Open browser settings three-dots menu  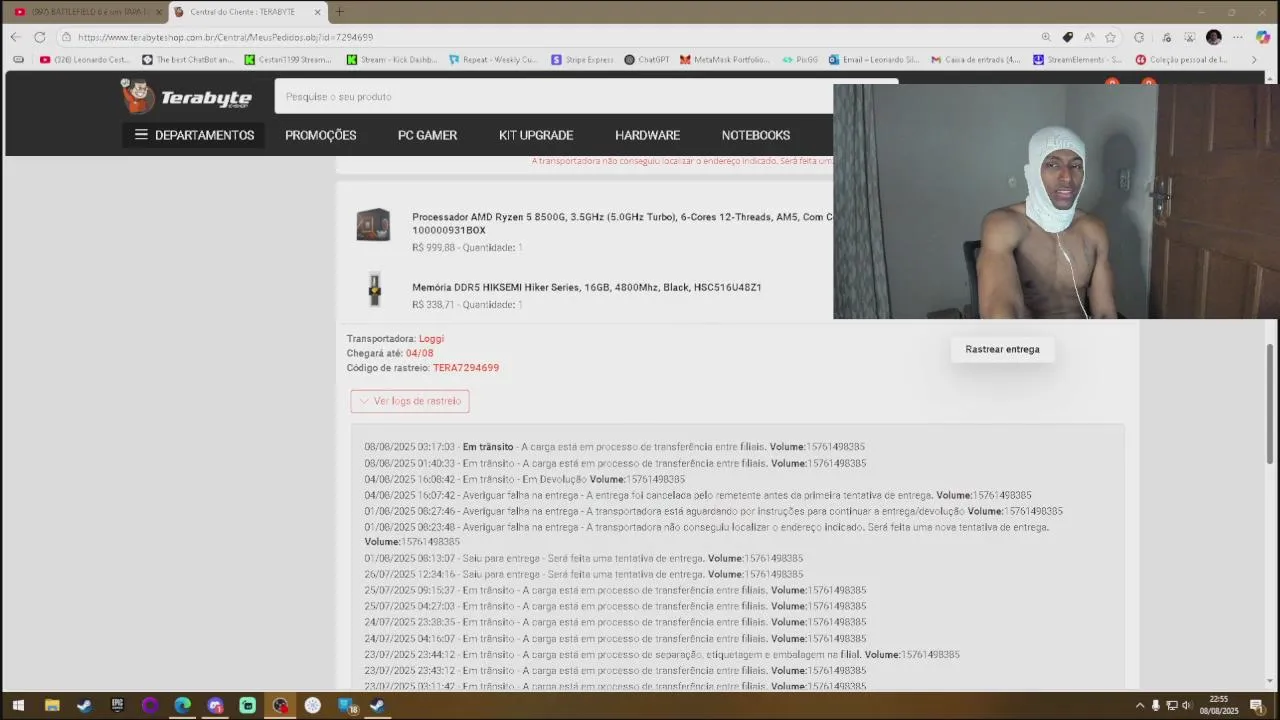[1238, 37]
